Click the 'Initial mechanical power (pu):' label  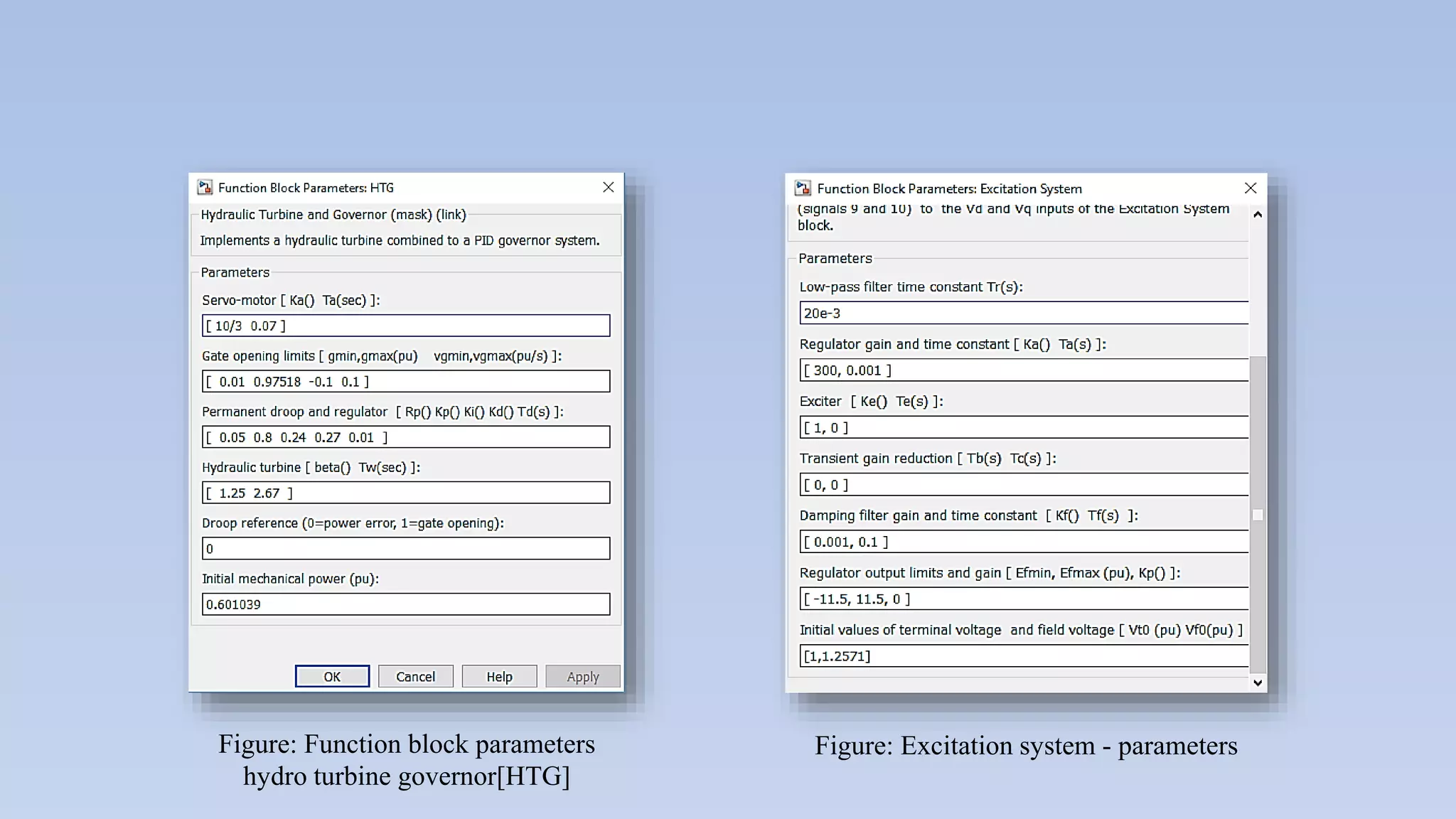pyautogui.click(x=290, y=579)
